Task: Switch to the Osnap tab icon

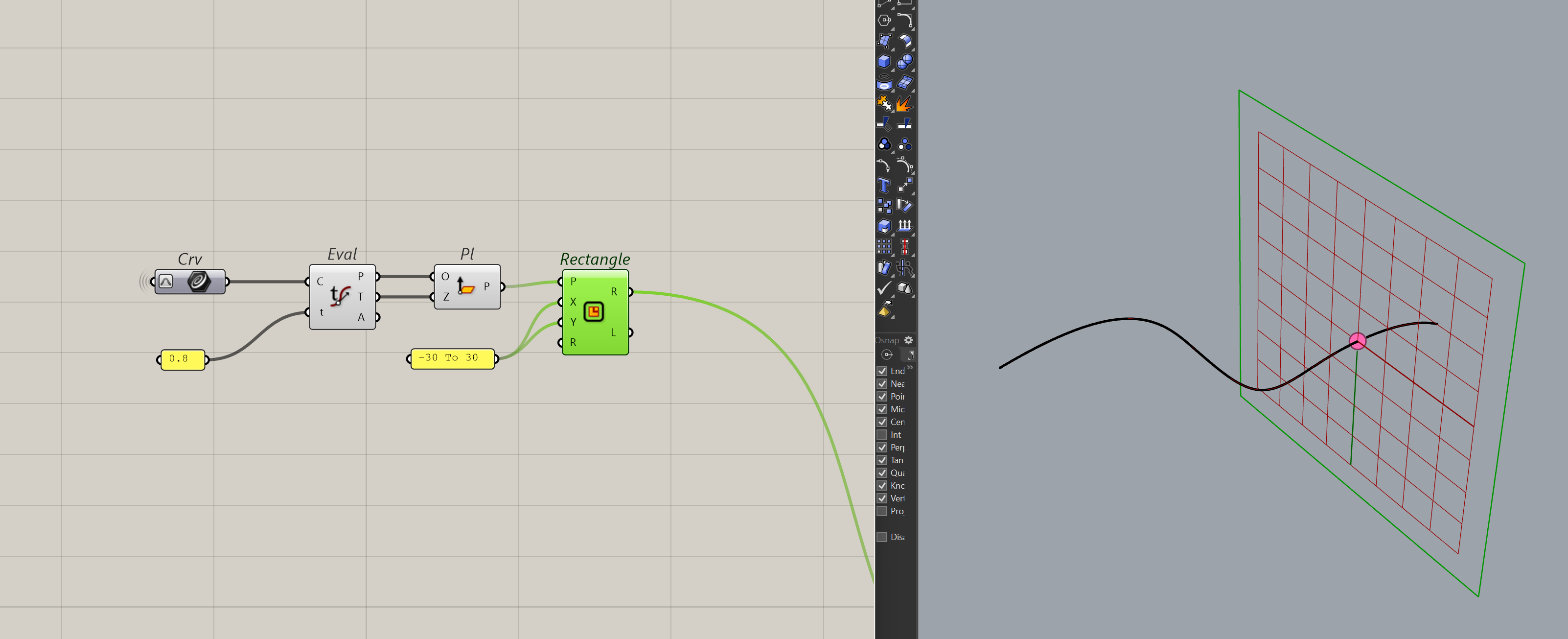Action: pos(887,355)
